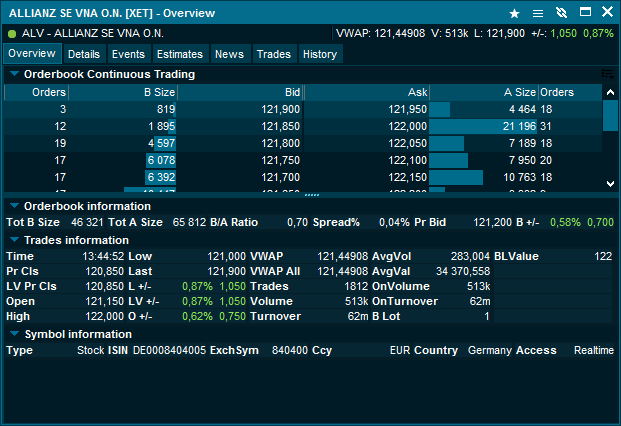This screenshot has height=426, width=621.
Task: Click BLValue value 122
Action: click(603, 257)
